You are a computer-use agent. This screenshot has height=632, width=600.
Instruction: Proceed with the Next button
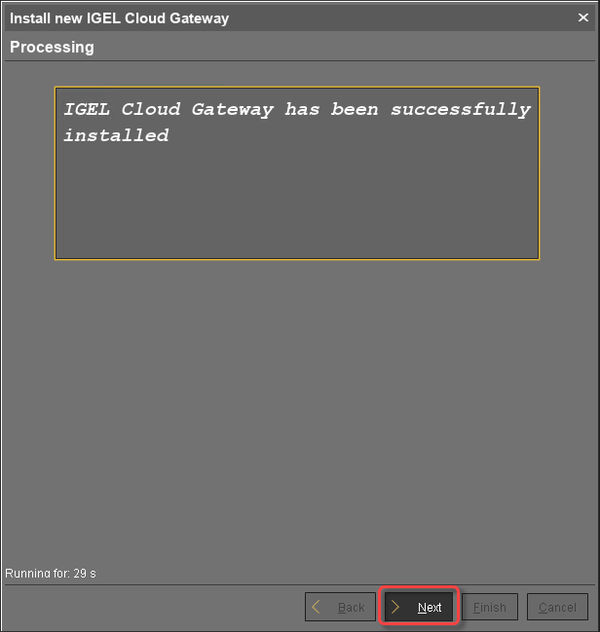tap(419, 607)
